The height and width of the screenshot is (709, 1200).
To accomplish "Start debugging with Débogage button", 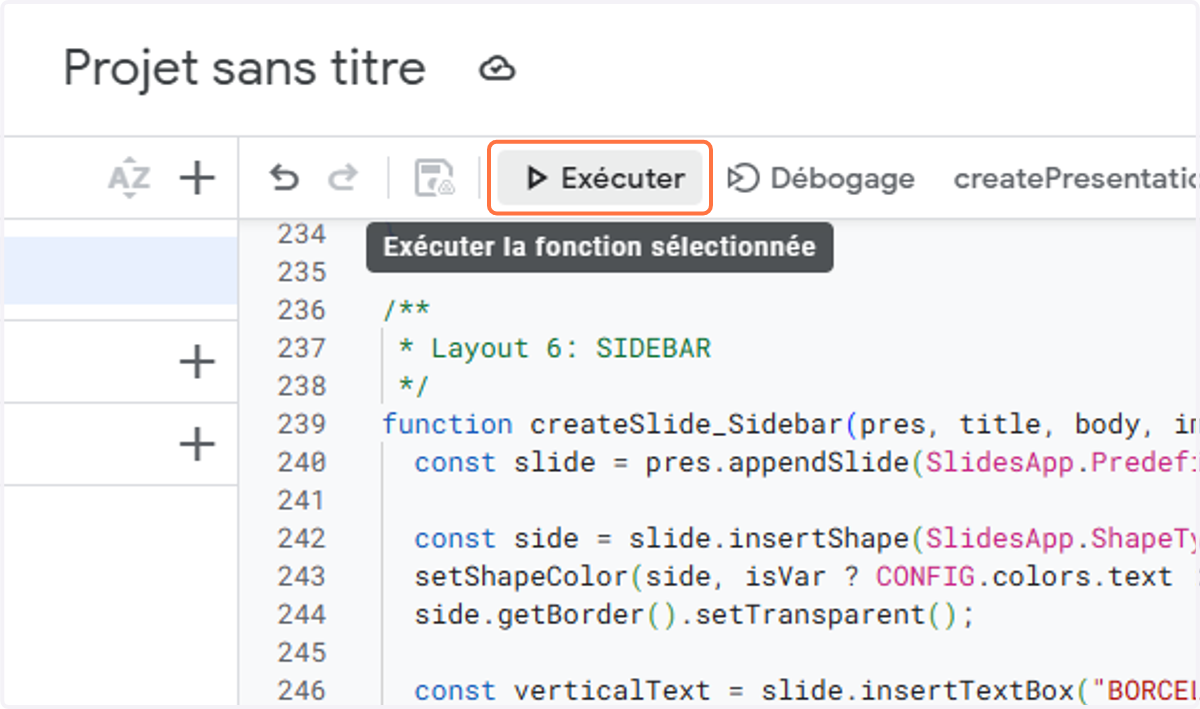I will 820,179.
